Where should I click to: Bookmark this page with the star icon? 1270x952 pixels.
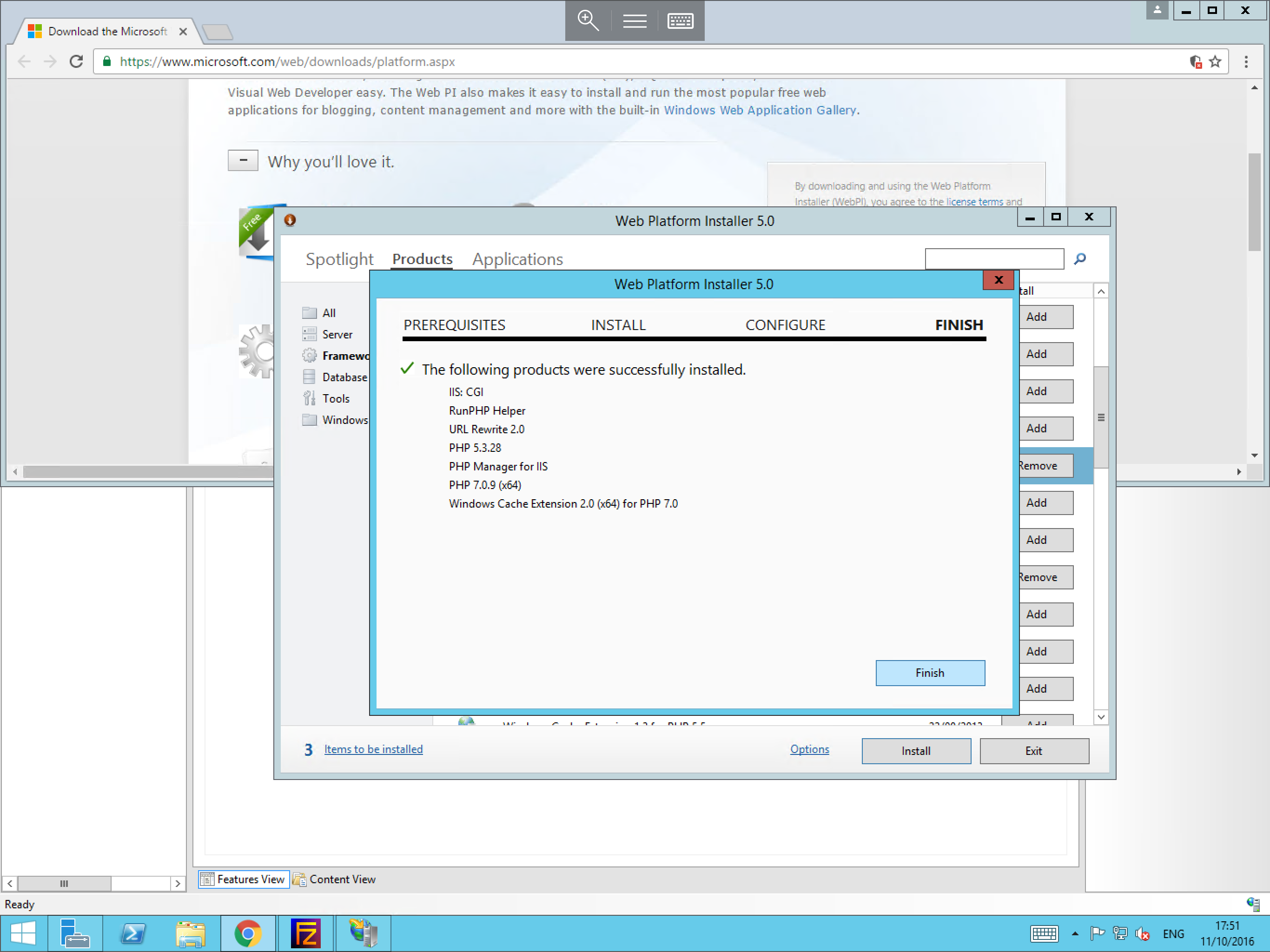point(1215,61)
